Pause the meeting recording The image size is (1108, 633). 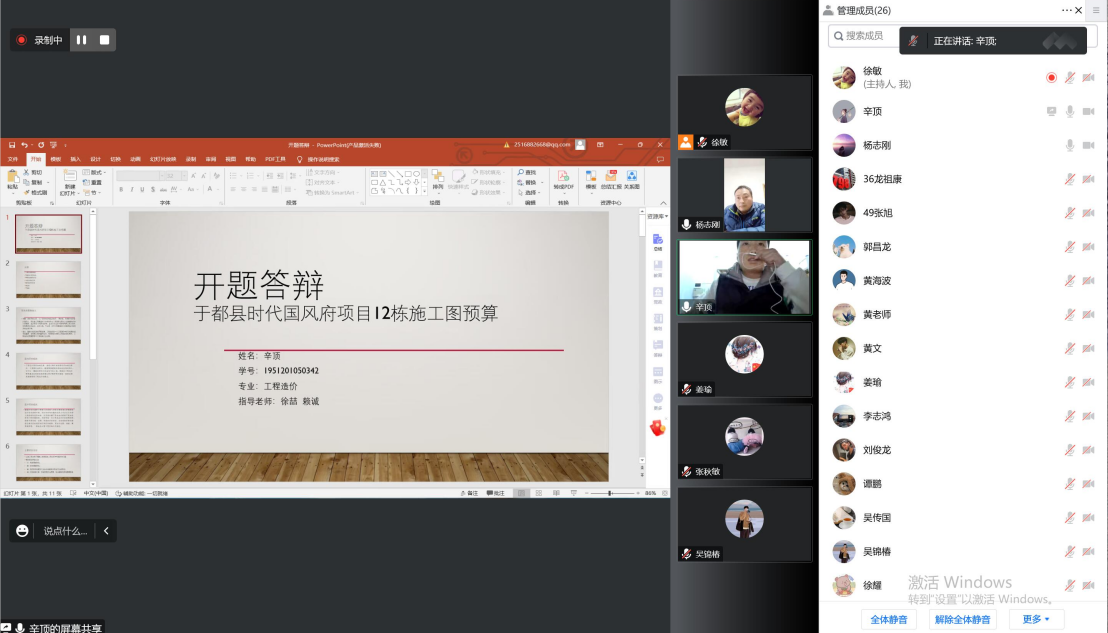coord(82,40)
